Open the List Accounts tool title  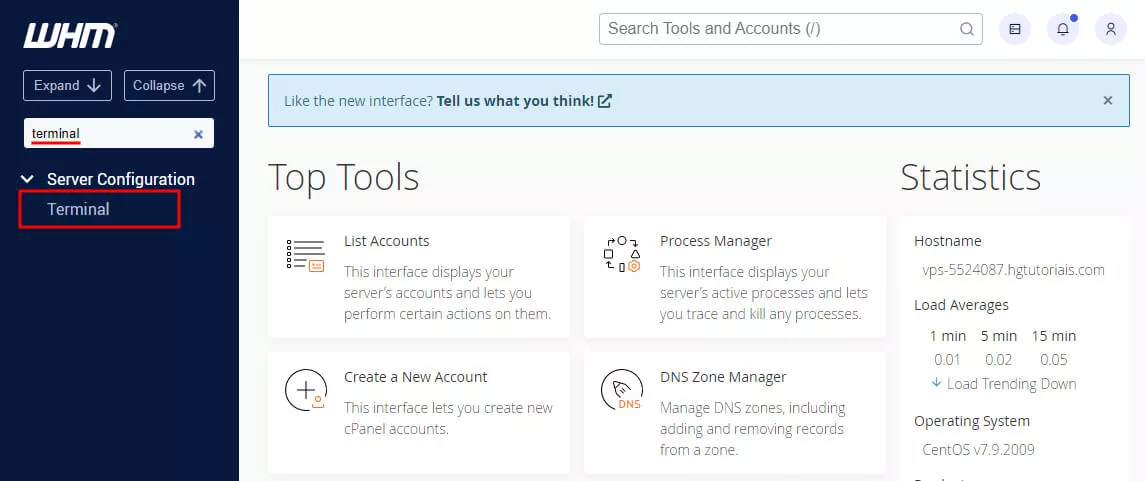pyautogui.click(x=386, y=241)
